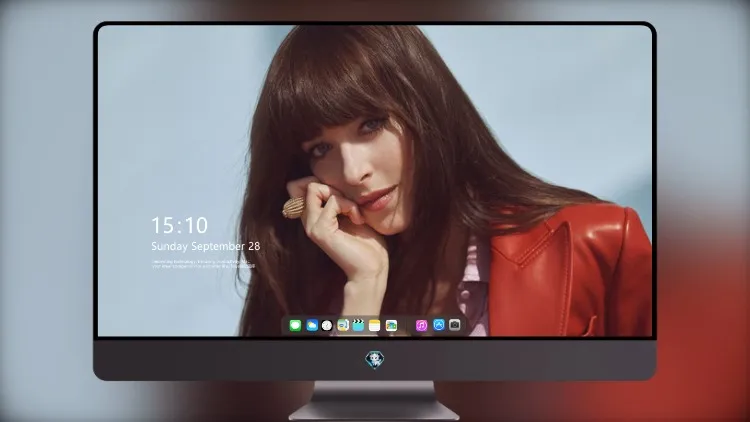750x422 pixels.
Task: Open the yellow Notes app icon
Action: click(x=375, y=325)
